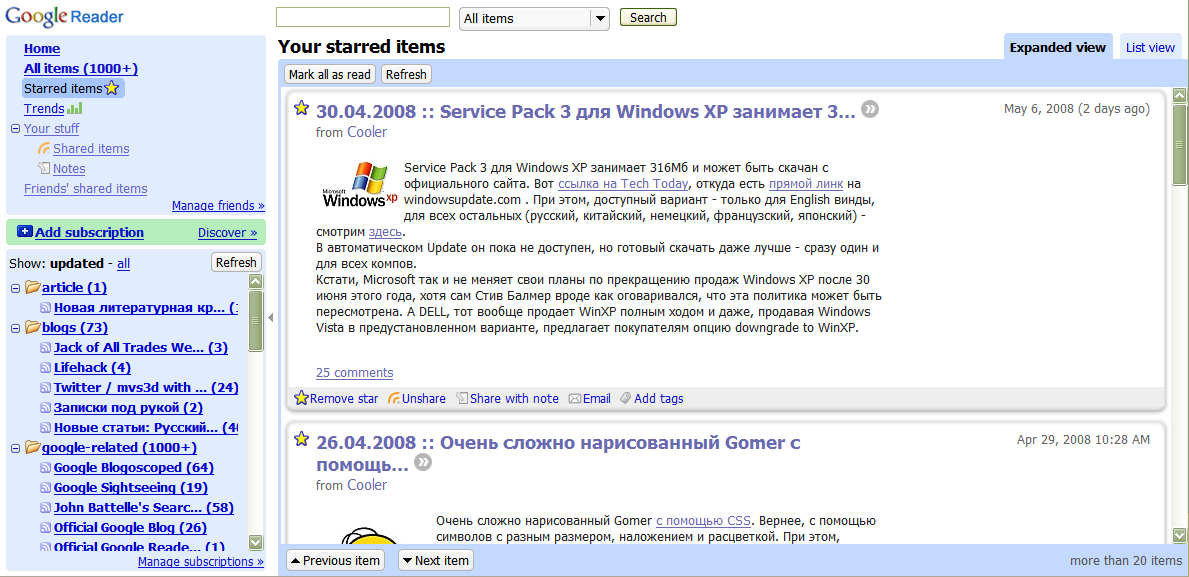Open the Cooler source link in first article
Screen dimensions: 1189x577
click(x=367, y=132)
